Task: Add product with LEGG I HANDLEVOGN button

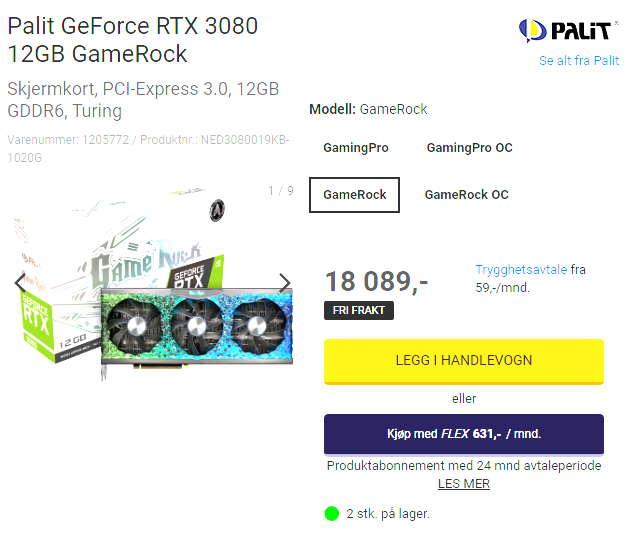Action: tap(464, 362)
